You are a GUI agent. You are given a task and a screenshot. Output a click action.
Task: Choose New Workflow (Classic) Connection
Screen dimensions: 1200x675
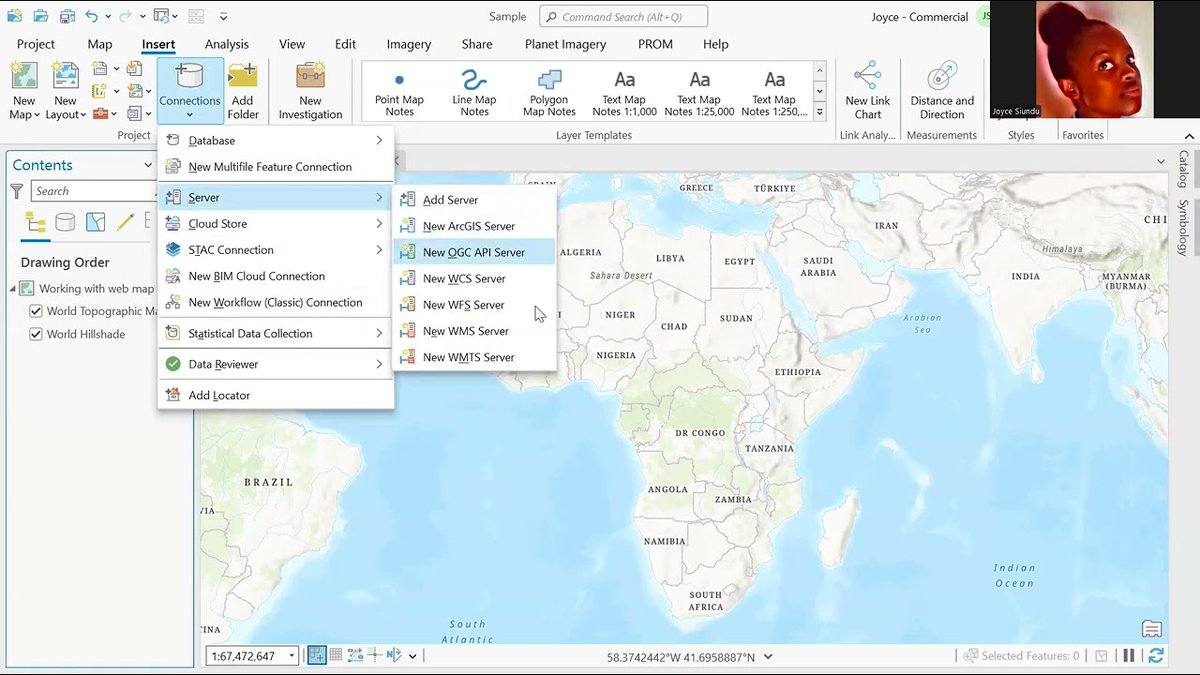pyautogui.click(x=275, y=302)
